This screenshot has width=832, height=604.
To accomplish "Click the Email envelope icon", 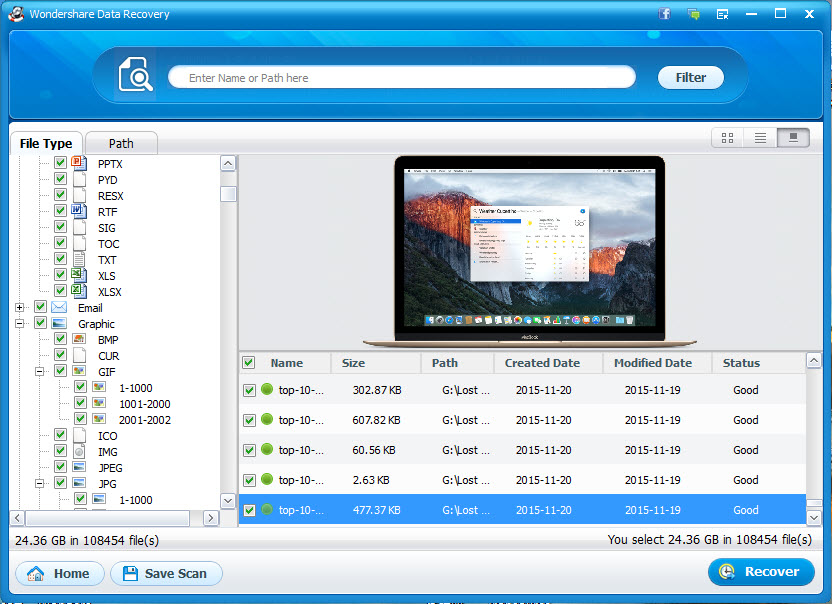I will 59,307.
